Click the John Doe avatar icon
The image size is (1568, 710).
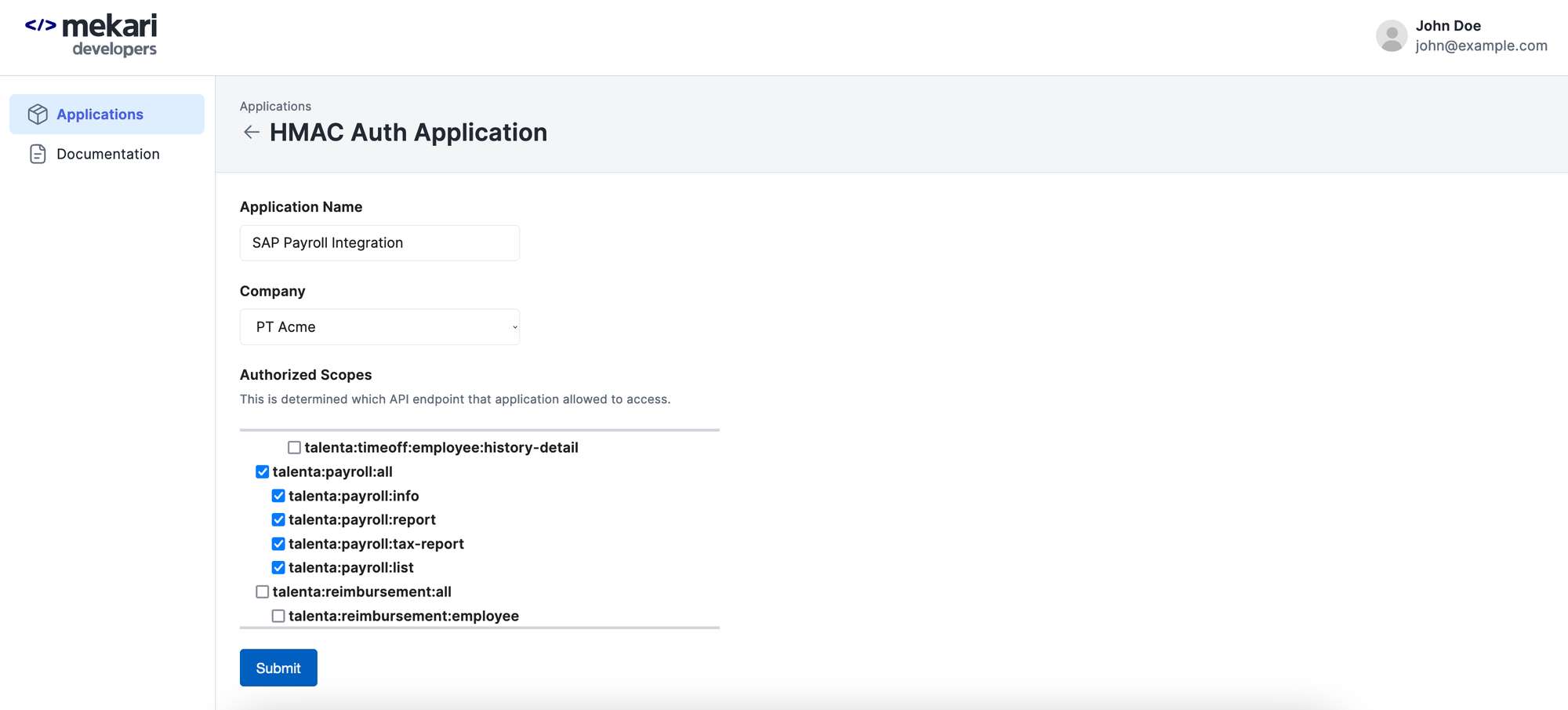(x=1392, y=36)
